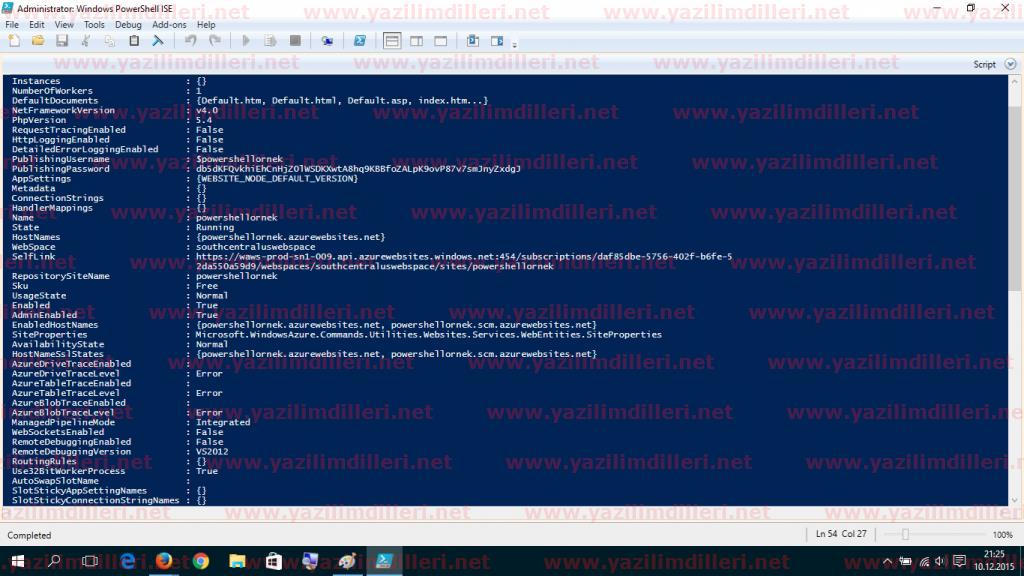Copy selection using the Copy toolbar icon

point(110,41)
